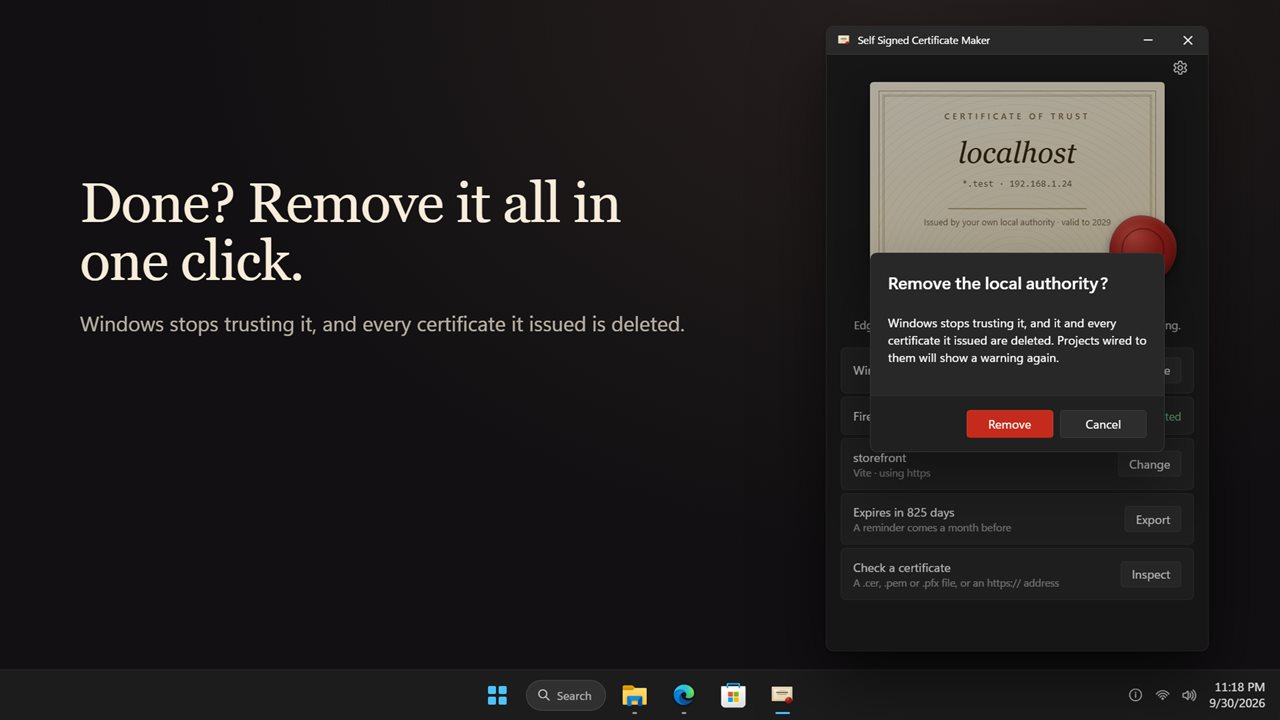1280x720 pixels.
Task: Click the 'Expires in 825 days' text
Action: tap(903, 512)
